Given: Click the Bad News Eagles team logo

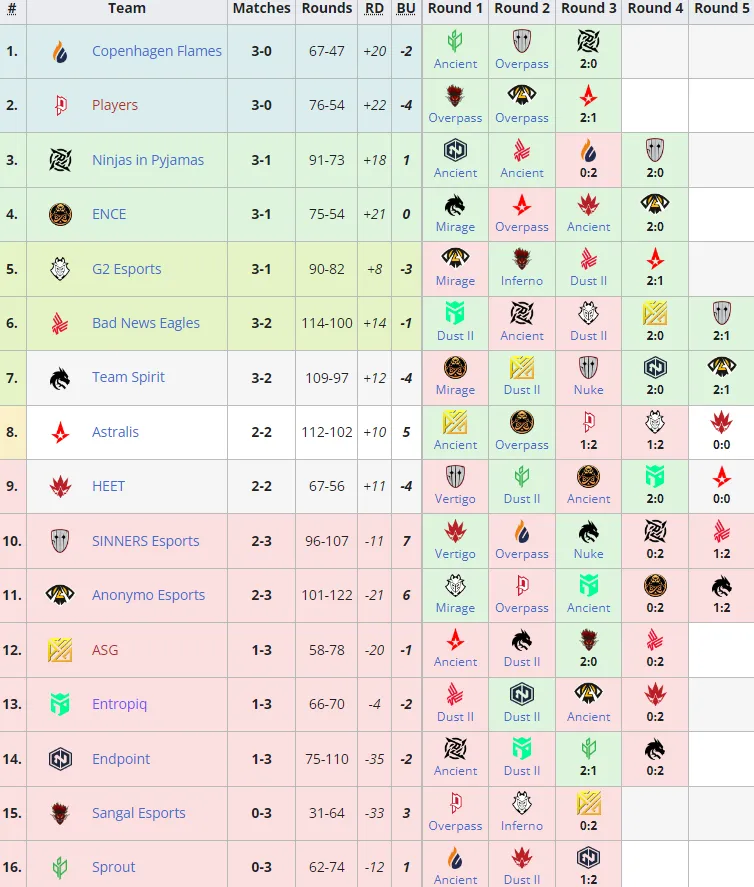Looking at the screenshot, I should [60, 324].
